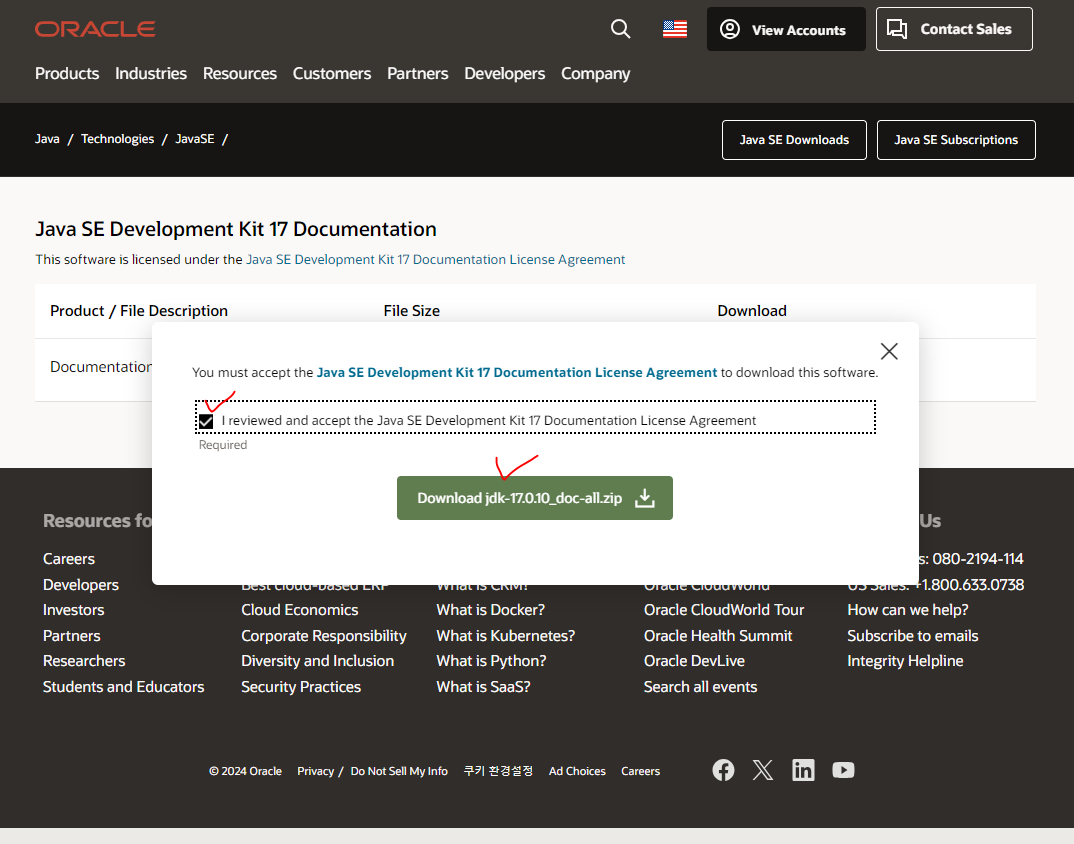Open the Products menu
The image size is (1074, 844).
tap(67, 73)
